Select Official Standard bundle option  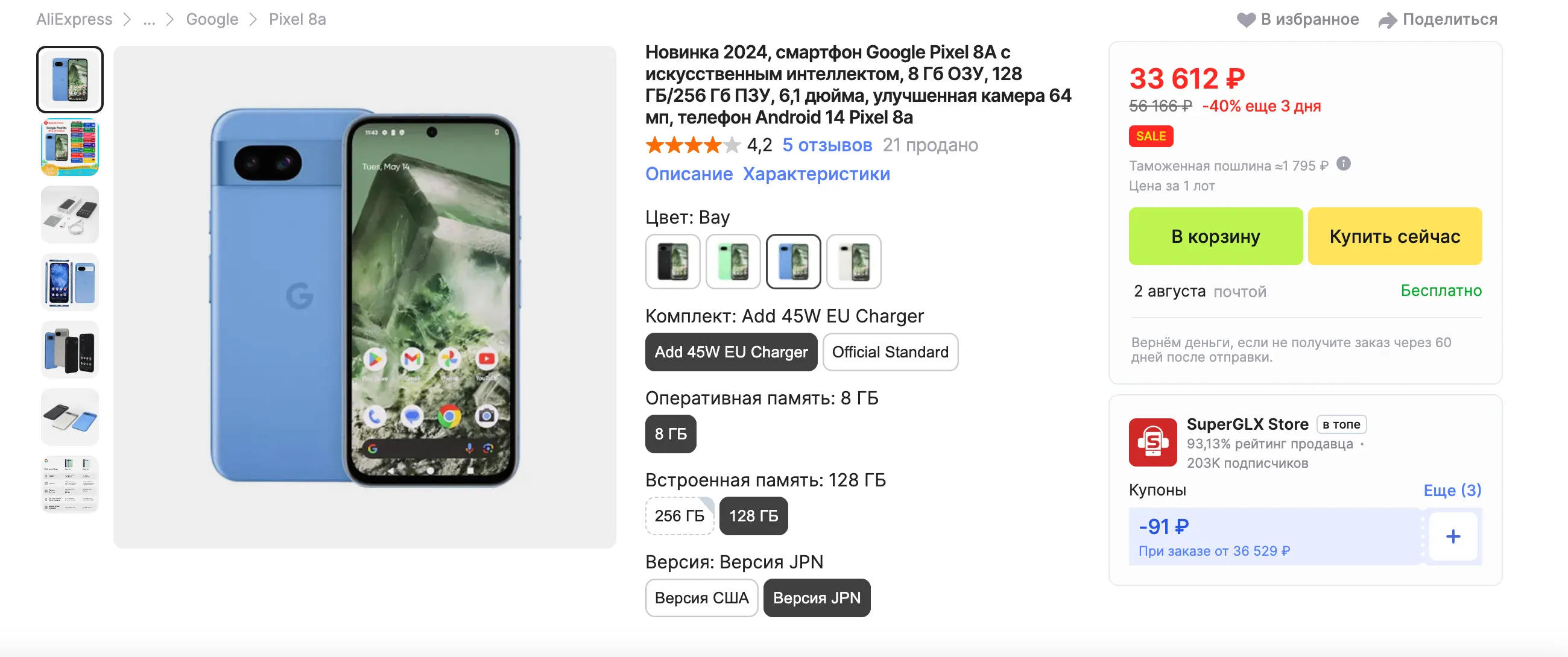tap(890, 352)
